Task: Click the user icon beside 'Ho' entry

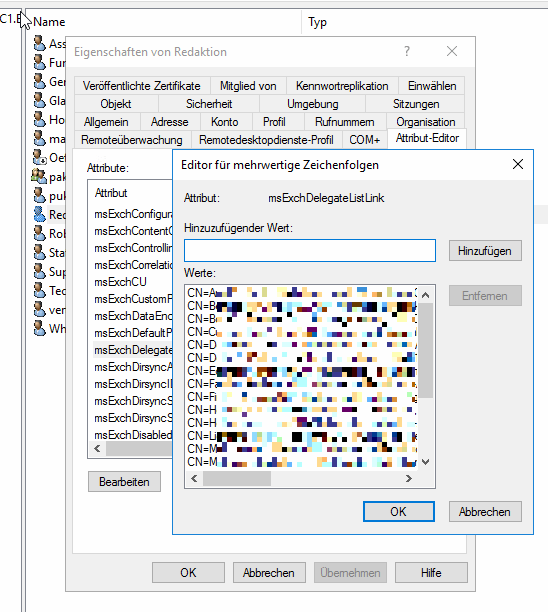Action: [39, 119]
